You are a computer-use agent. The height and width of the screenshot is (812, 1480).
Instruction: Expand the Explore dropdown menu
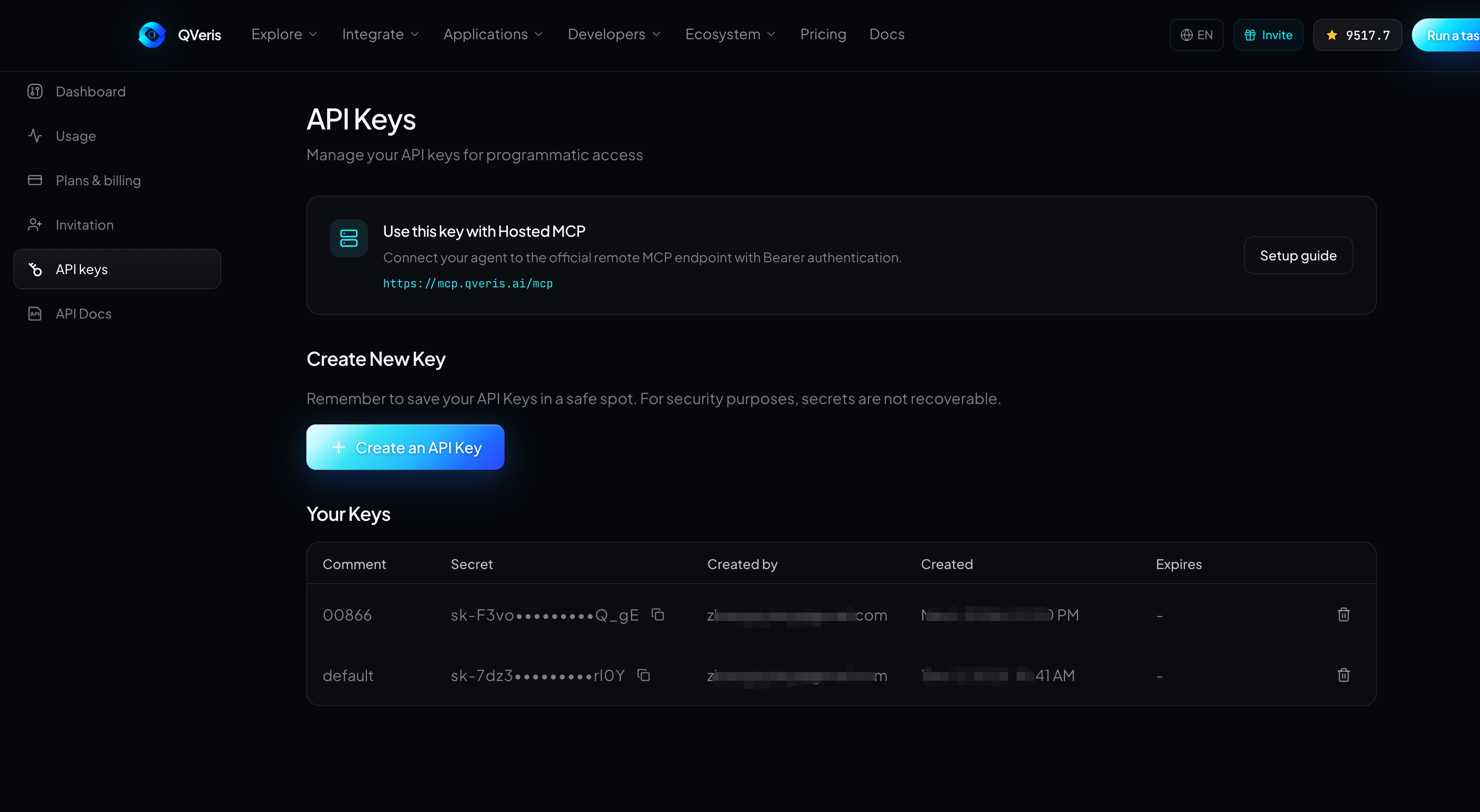284,35
